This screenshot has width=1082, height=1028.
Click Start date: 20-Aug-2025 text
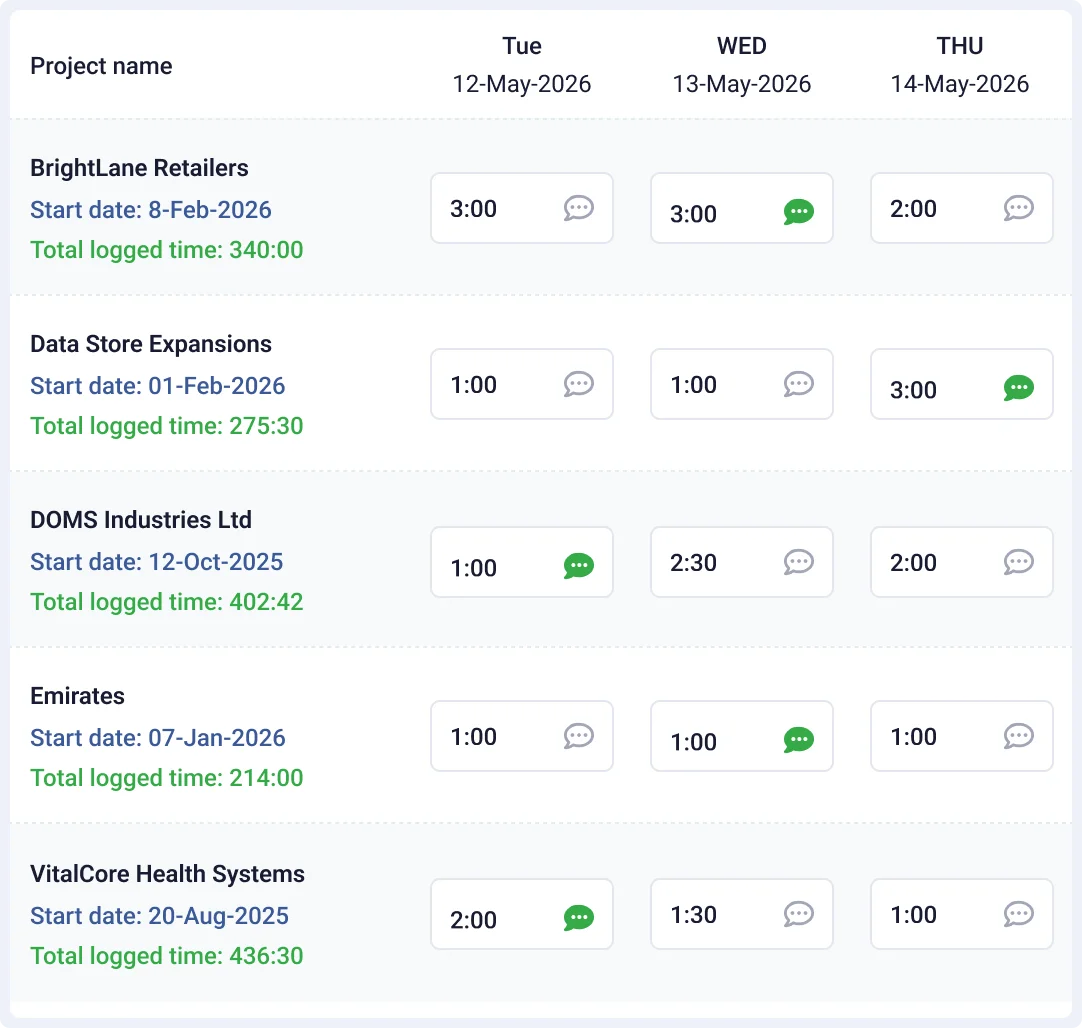(159, 916)
